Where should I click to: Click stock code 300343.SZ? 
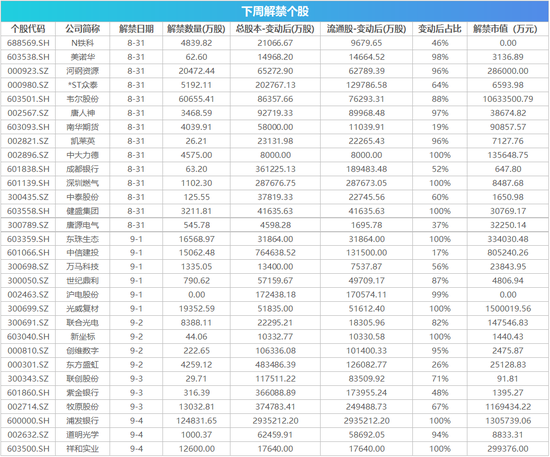click(x=28, y=379)
